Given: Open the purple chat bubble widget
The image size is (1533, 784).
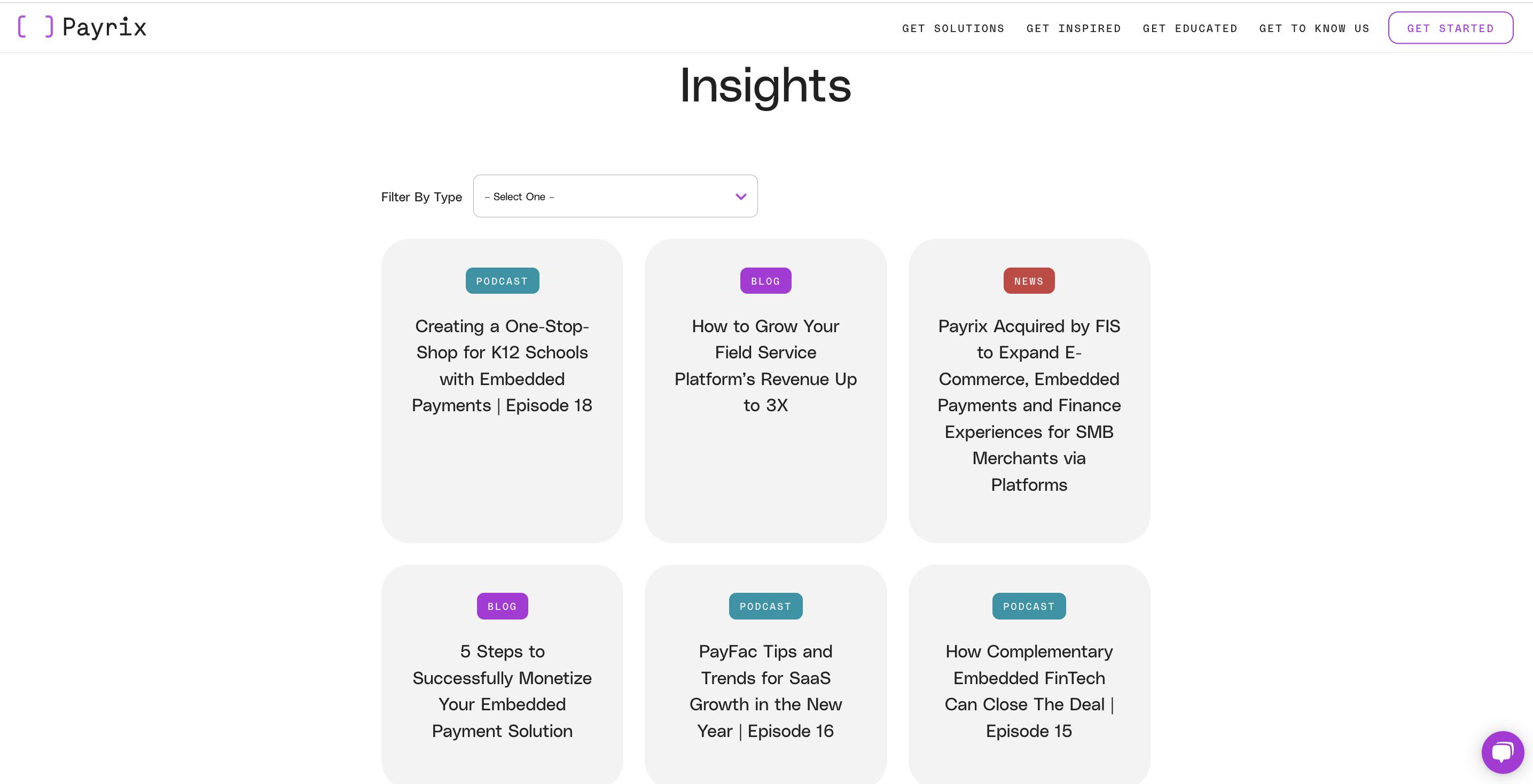Looking at the screenshot, I should click(1503, 752).
